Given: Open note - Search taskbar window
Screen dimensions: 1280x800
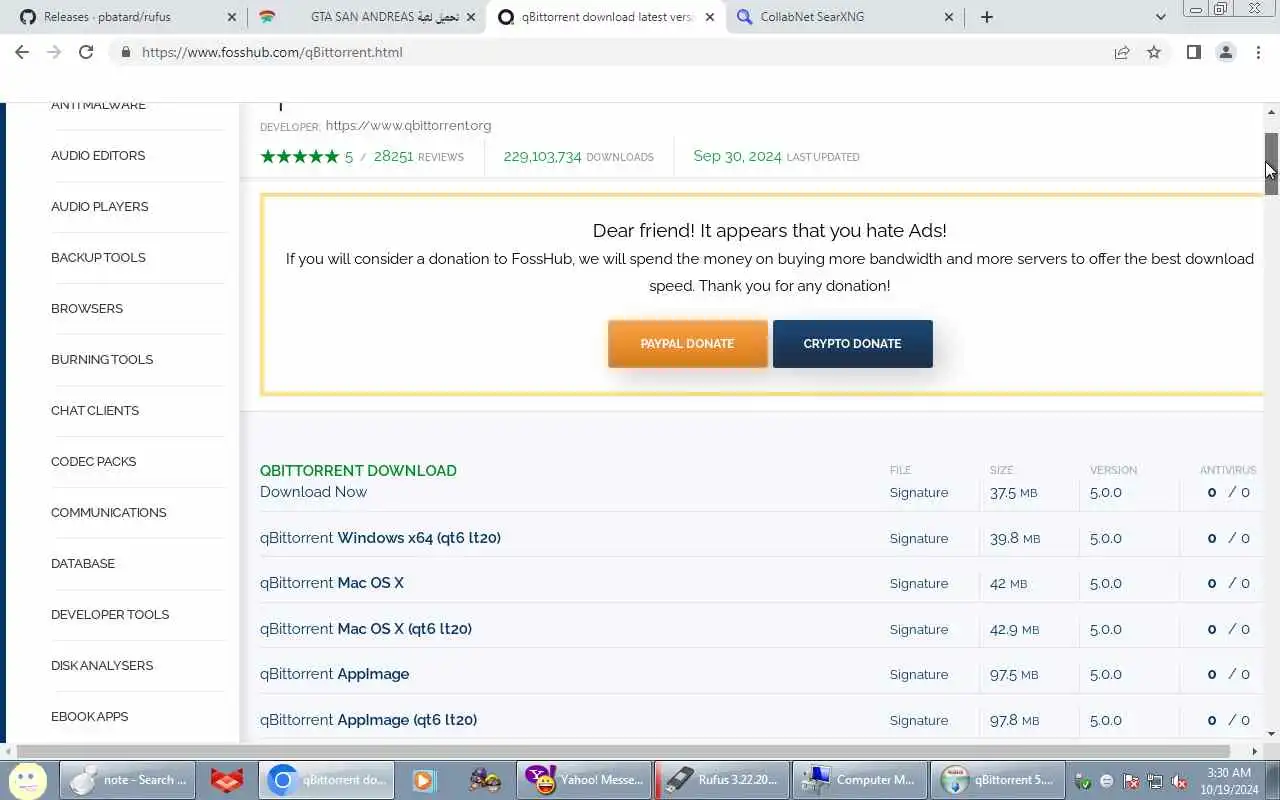Looking at the screenshot, I should [127, 780].
